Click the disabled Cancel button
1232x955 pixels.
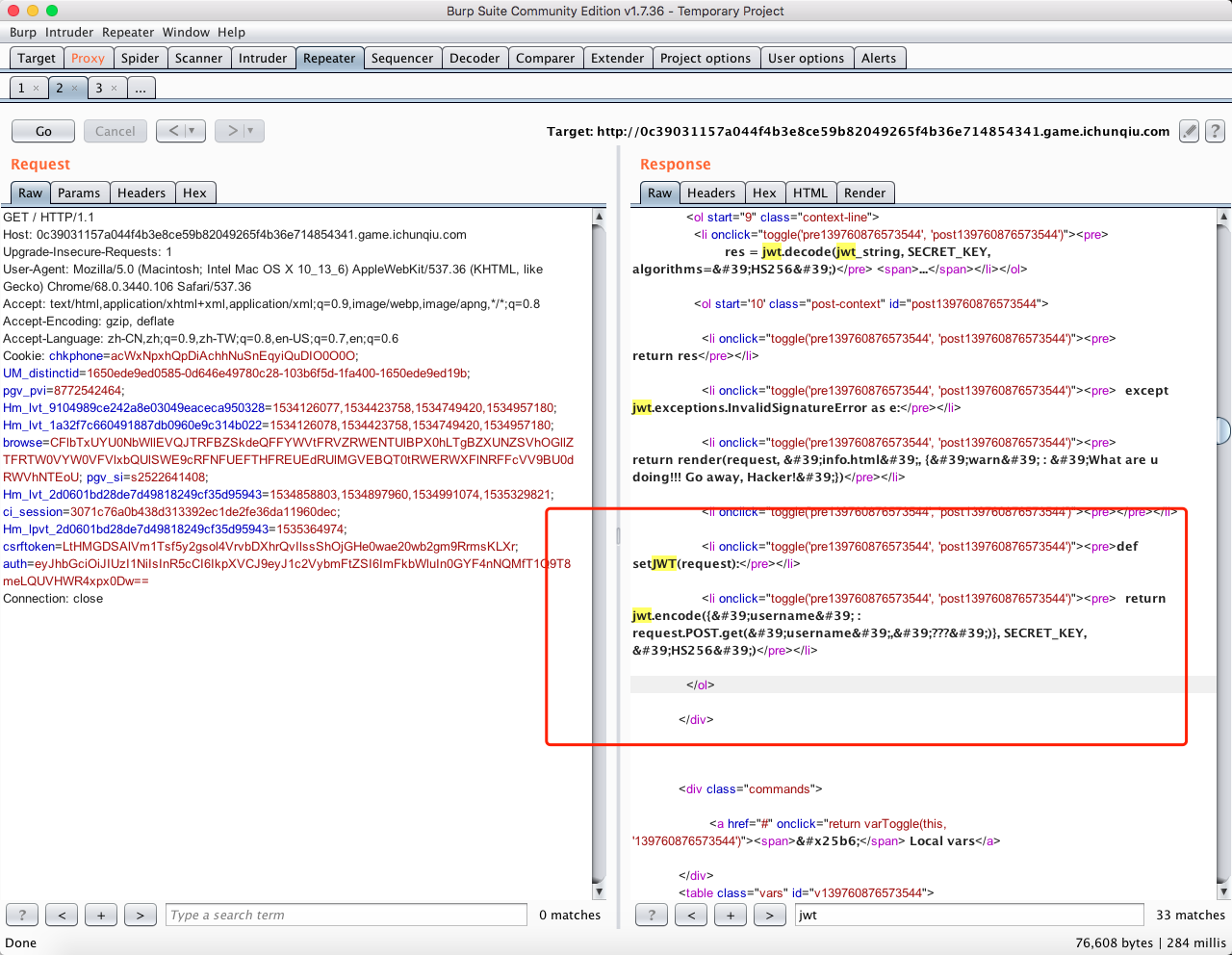point(115,131)
